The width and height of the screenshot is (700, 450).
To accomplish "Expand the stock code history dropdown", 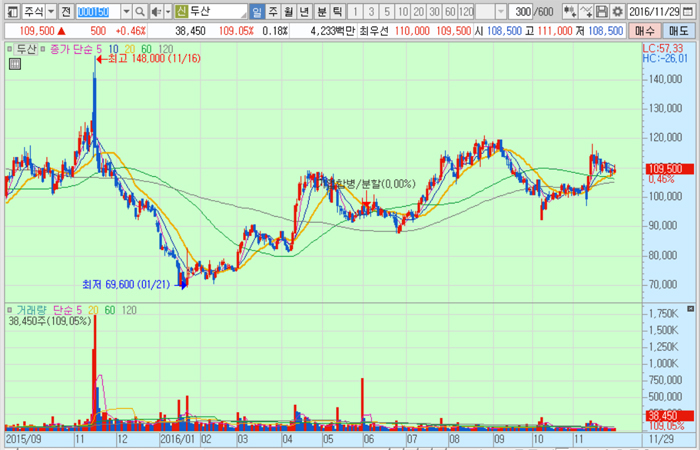I will (x=125, y=11).
